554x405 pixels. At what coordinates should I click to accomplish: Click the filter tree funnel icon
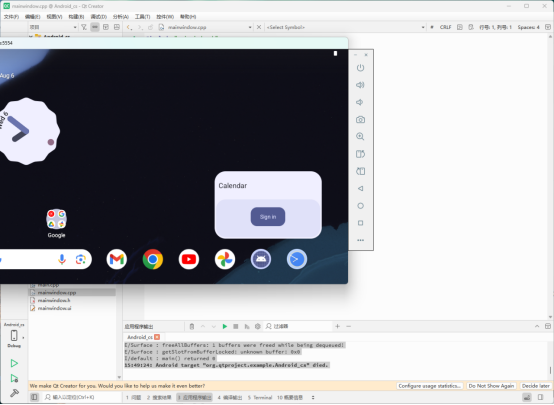(x=84, y=27)
